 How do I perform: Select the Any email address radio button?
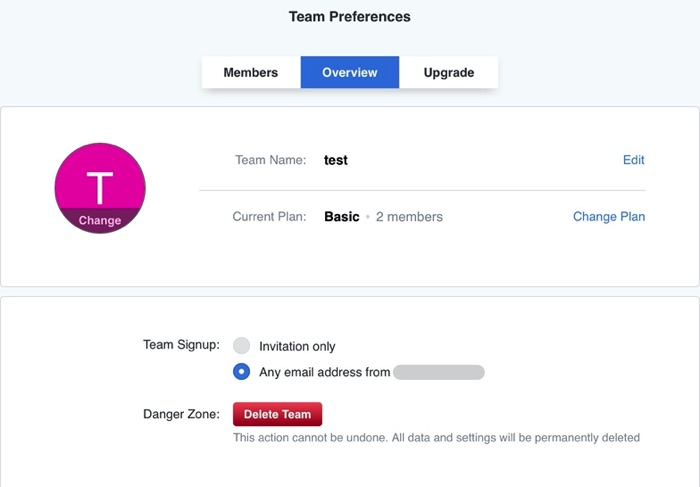pyautogui.click(x=241, y=372)
